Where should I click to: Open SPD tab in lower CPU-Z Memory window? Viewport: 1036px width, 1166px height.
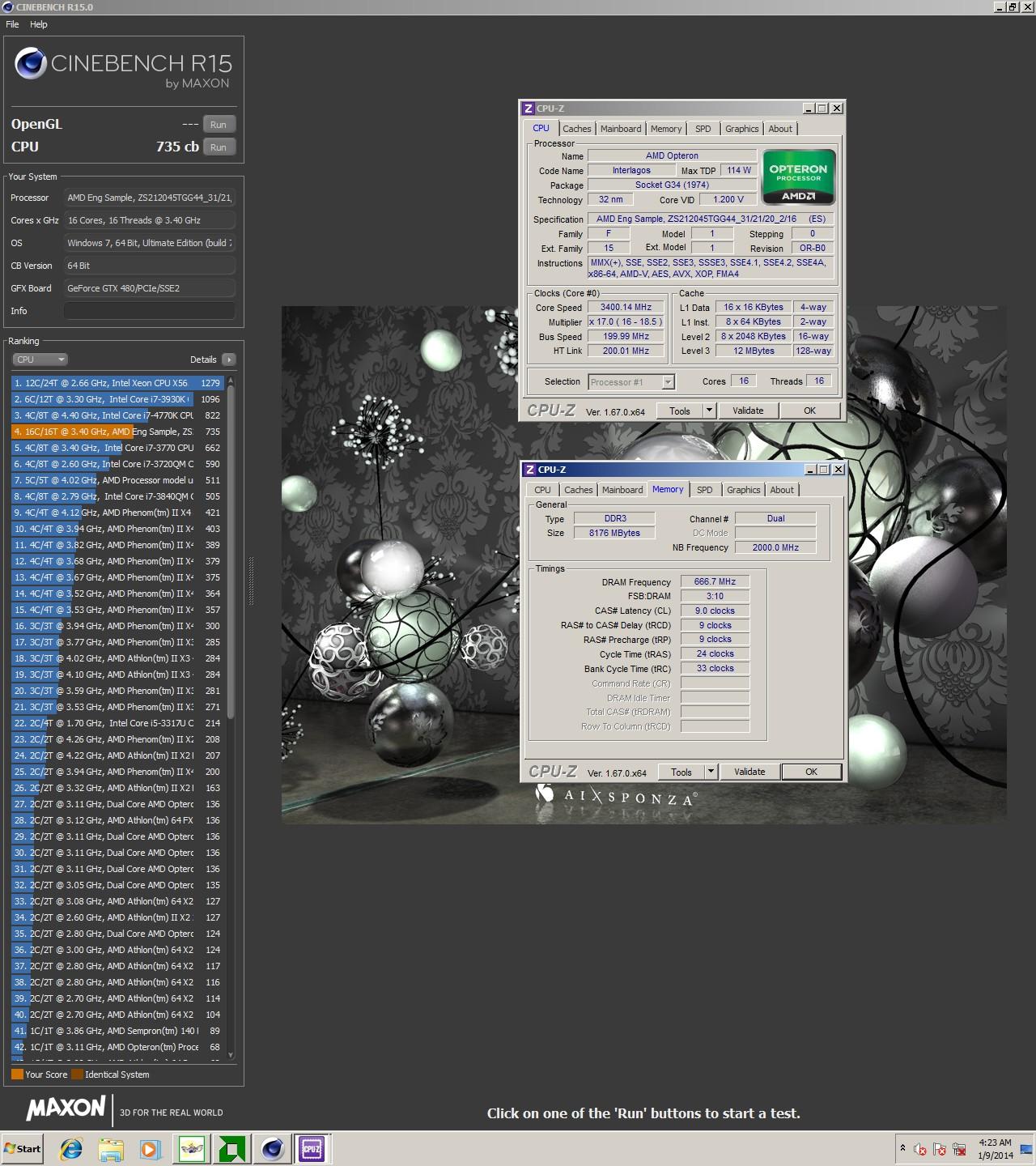click(705, 490)
